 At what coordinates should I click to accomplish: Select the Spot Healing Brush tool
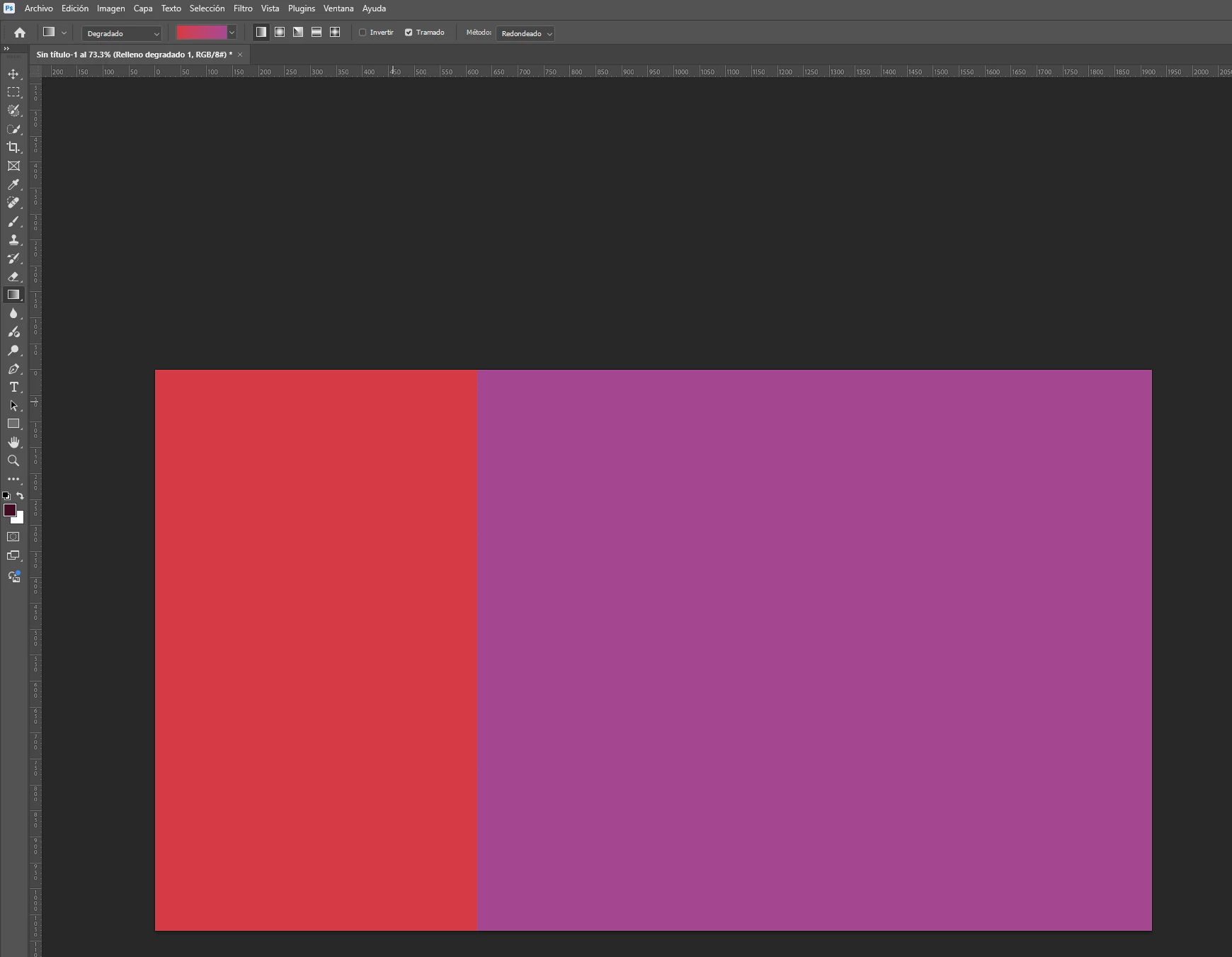(x=13, y=203)
